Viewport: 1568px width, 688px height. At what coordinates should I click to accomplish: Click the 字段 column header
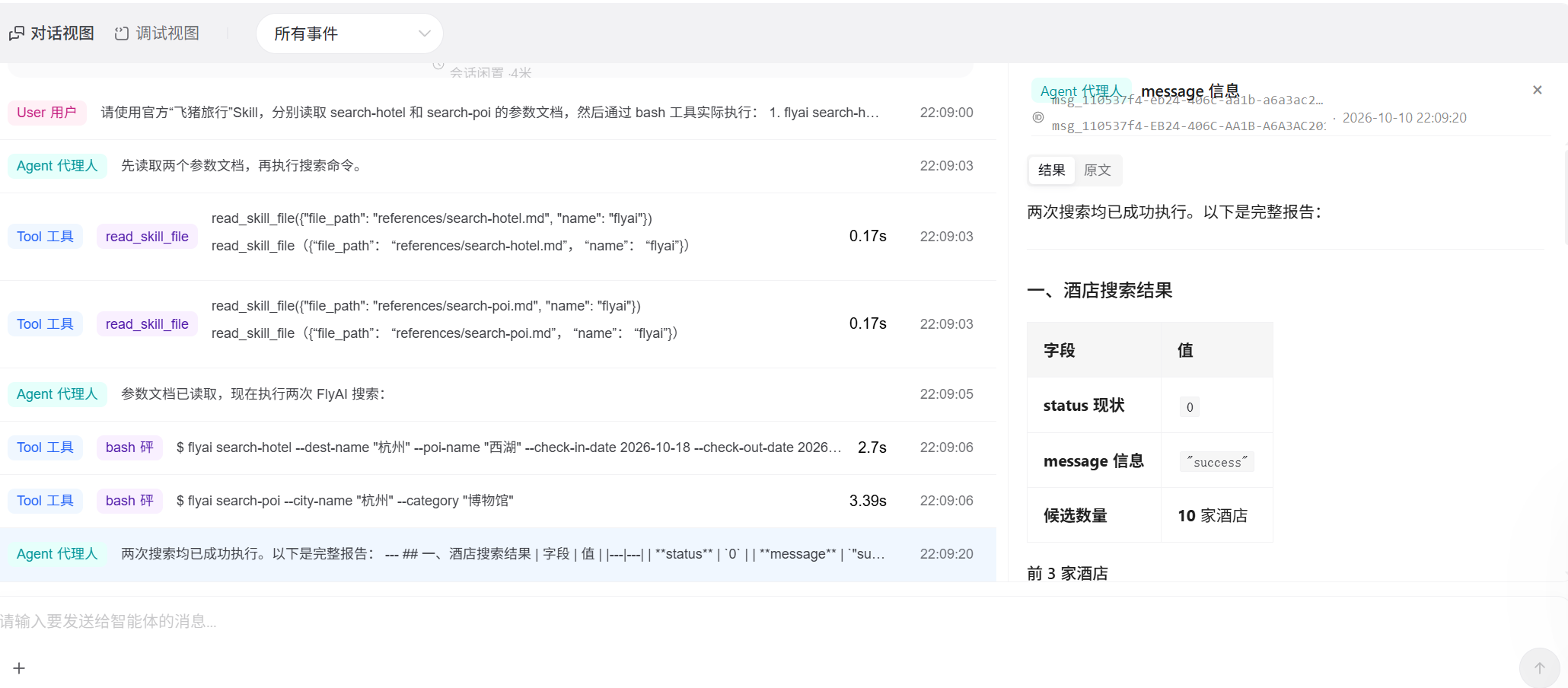(x=1094, y=350)
